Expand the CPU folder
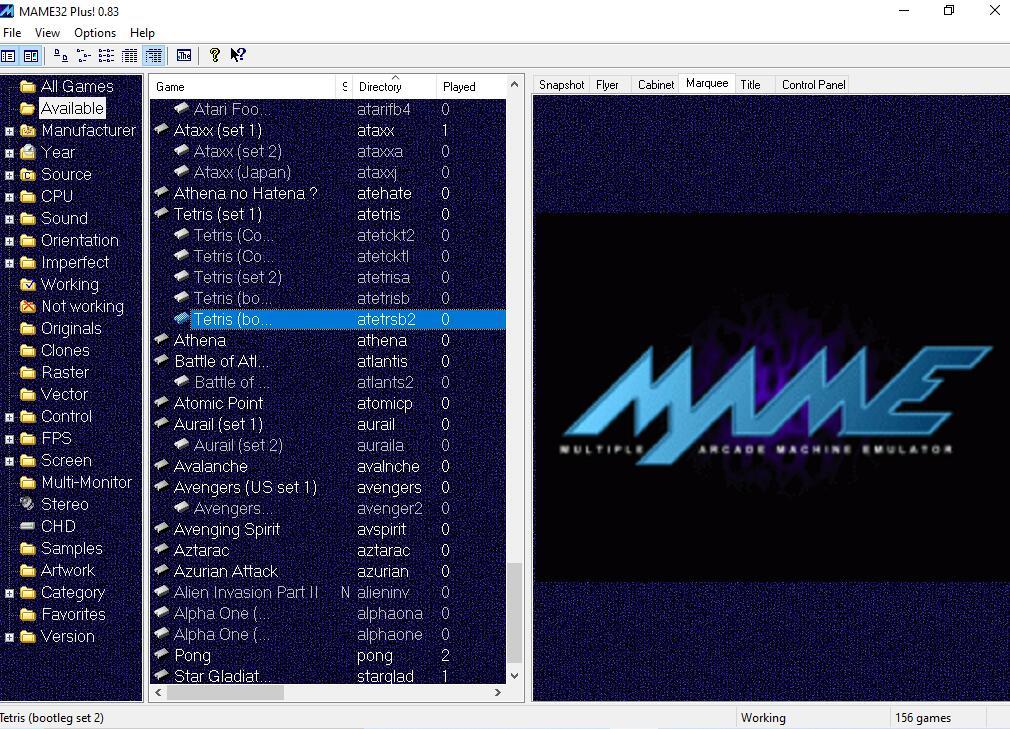 coord(9,197)
